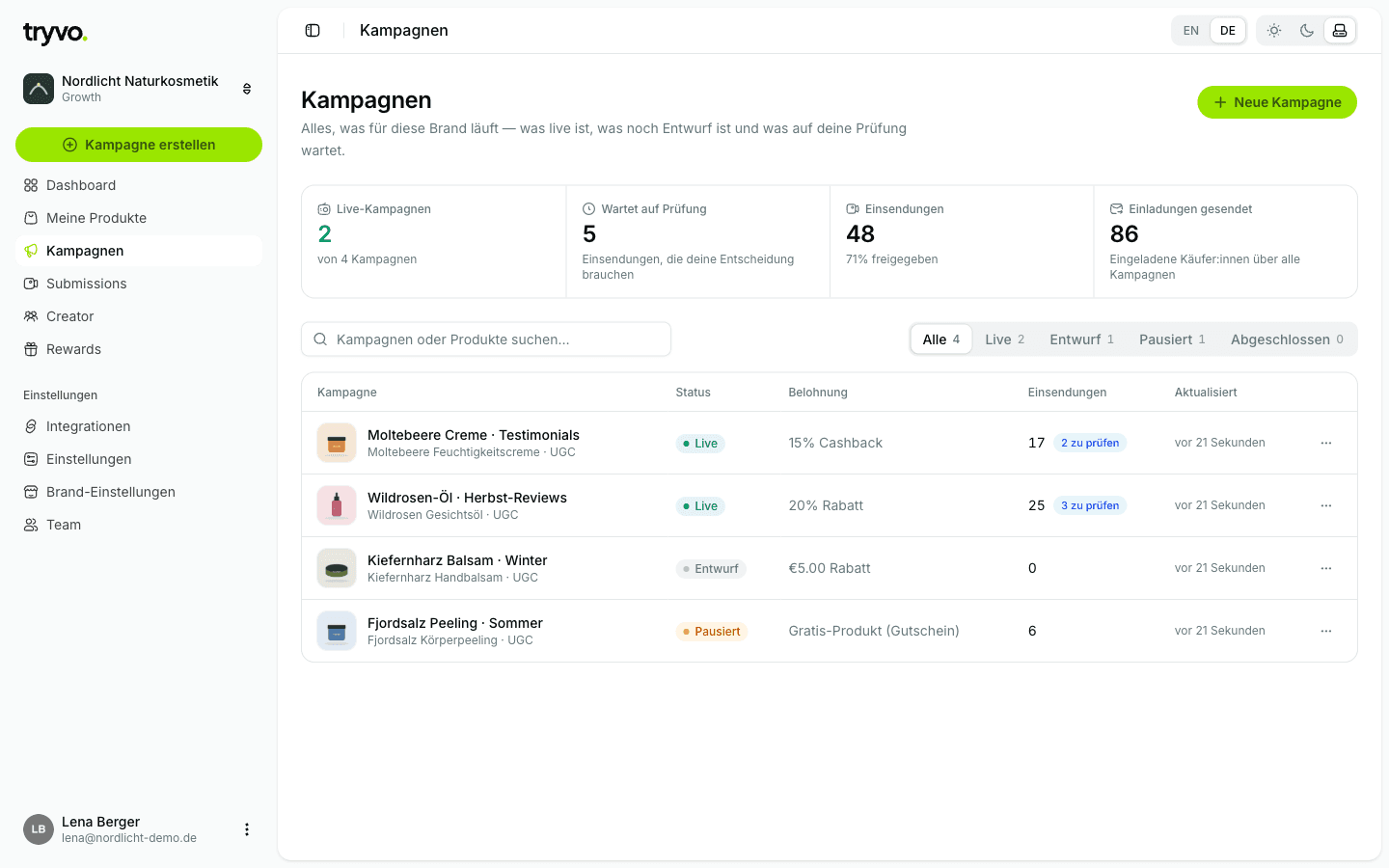
Task: Toggle the sidebar panel icon
Action: click(313, 31)
